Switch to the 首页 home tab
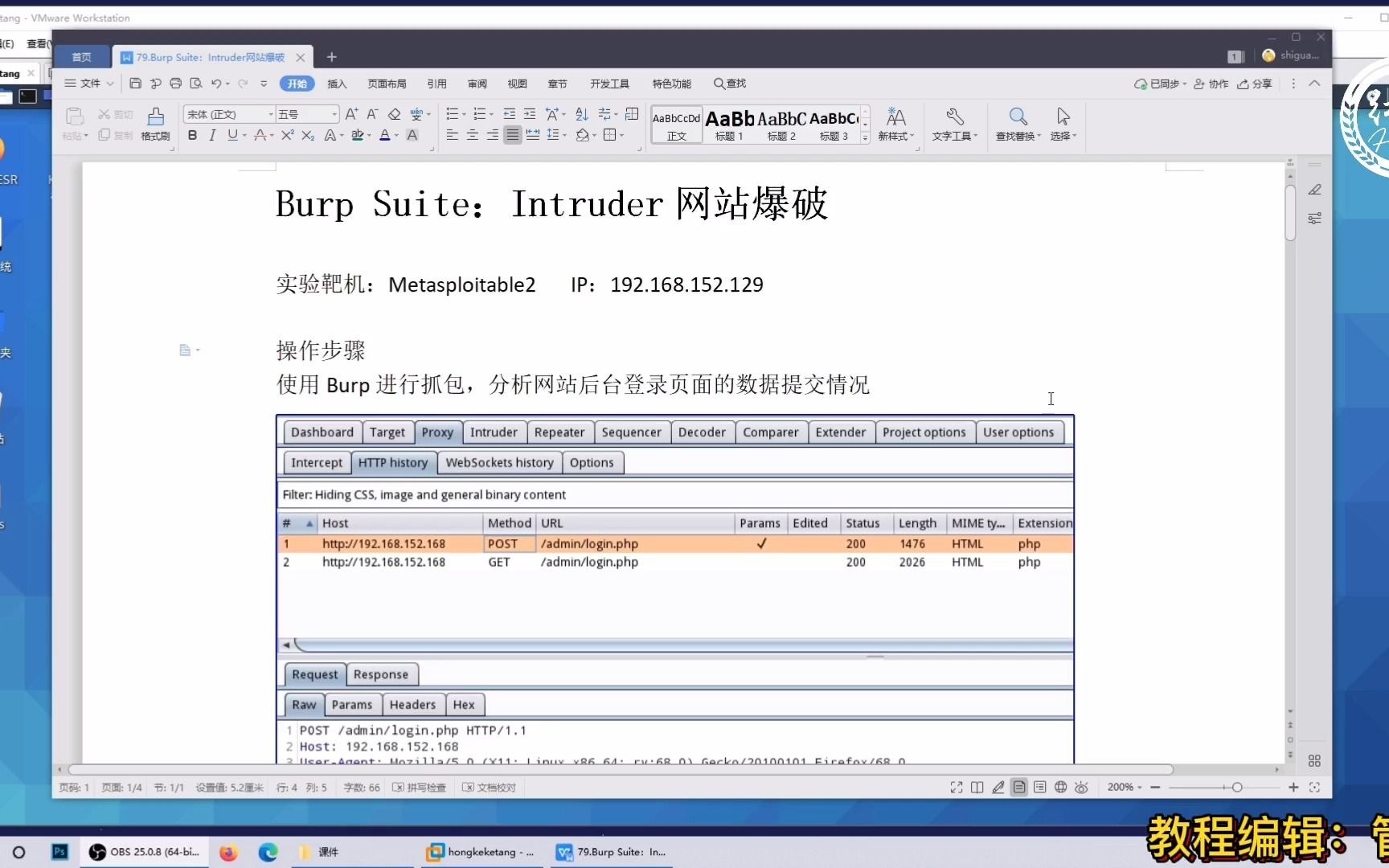Image resolution: width=1389 pixels, height=868 pixels. coord(82,57)
